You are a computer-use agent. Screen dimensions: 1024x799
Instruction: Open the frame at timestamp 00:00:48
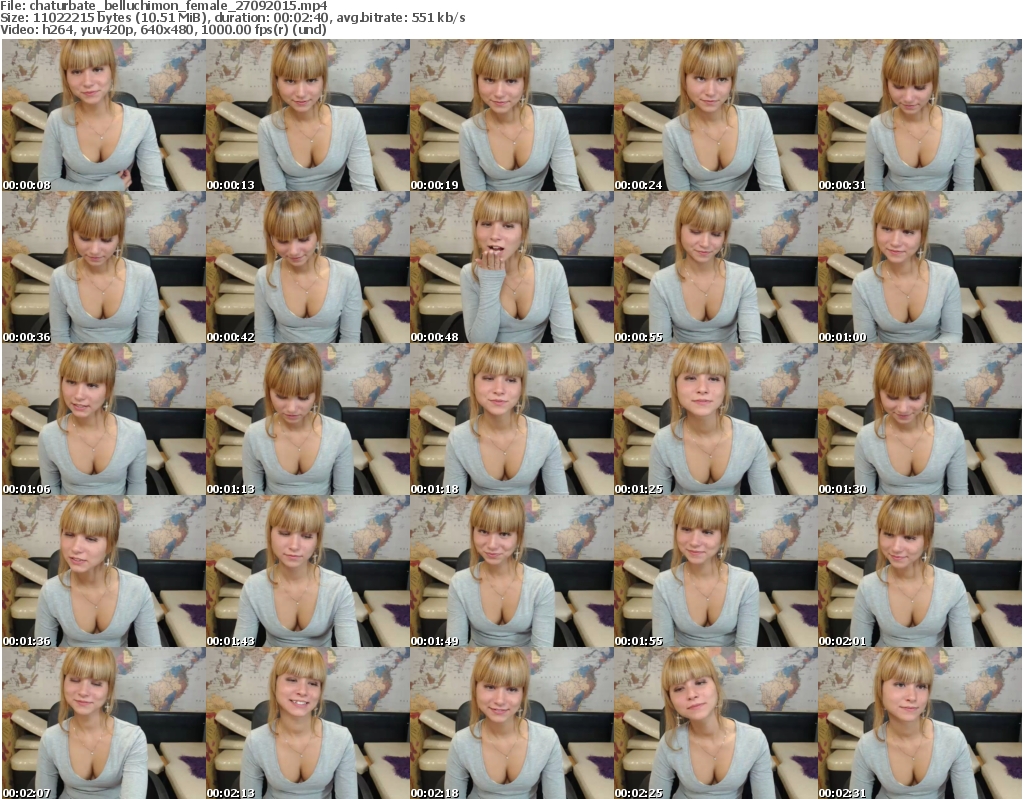[512, 267]
